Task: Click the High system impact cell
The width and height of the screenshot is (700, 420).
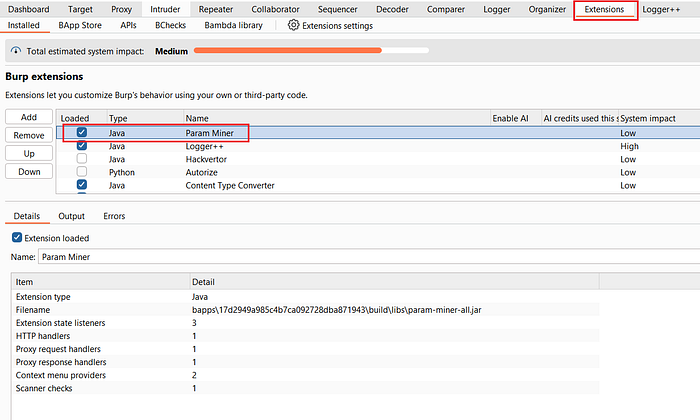Action: (629, 146)
